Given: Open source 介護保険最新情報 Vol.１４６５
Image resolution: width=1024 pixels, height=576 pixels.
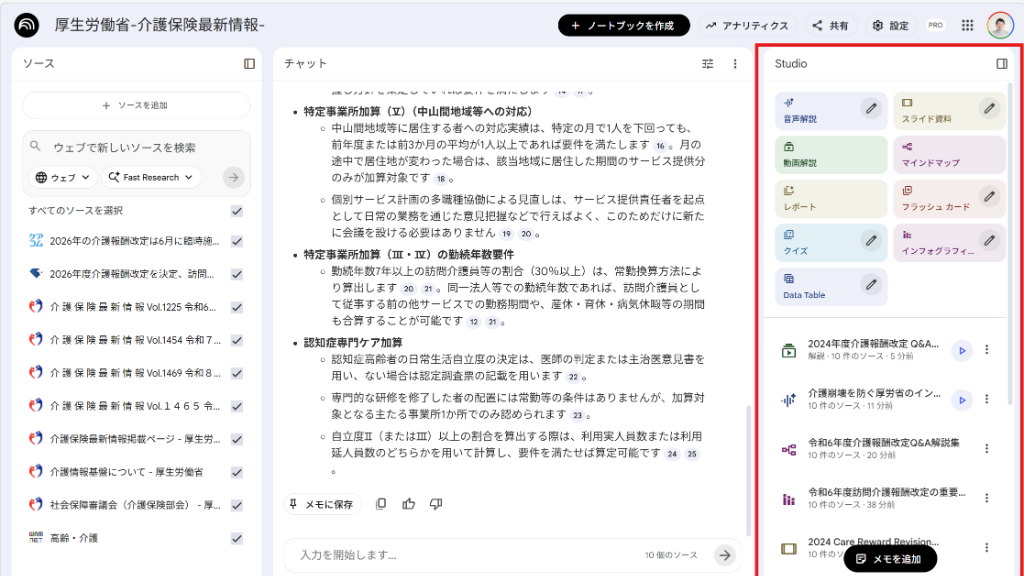Looking at the screenshot, I should click(135, 406).
